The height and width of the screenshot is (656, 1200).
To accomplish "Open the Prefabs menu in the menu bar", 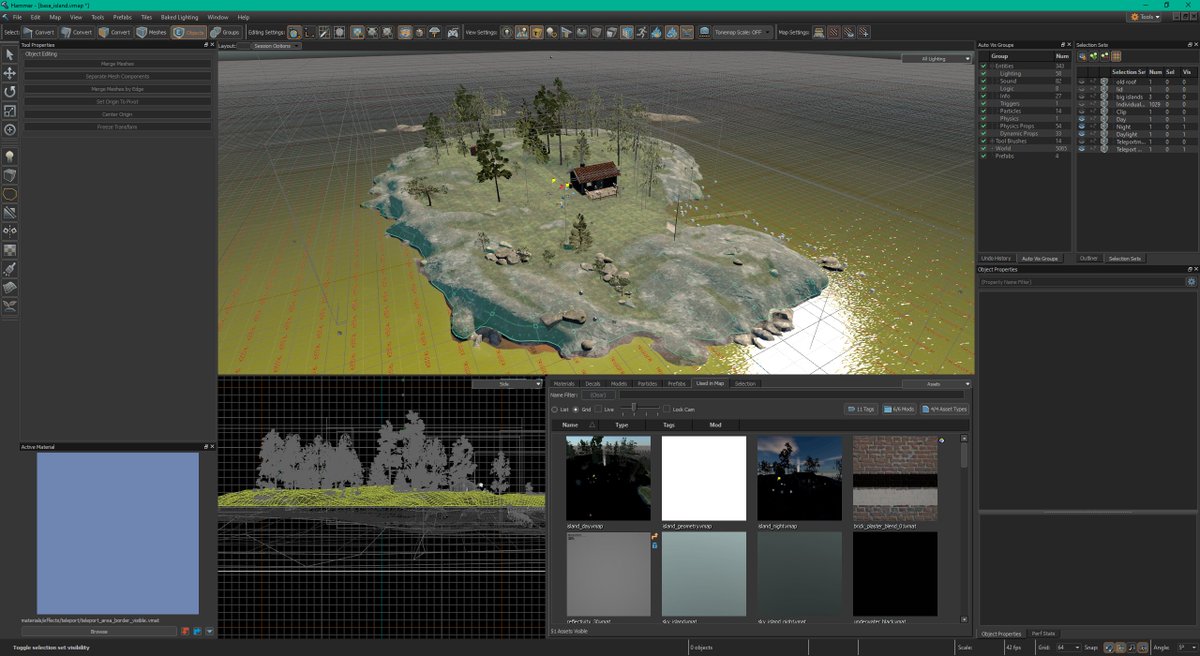I will click(x=122, y=17).
